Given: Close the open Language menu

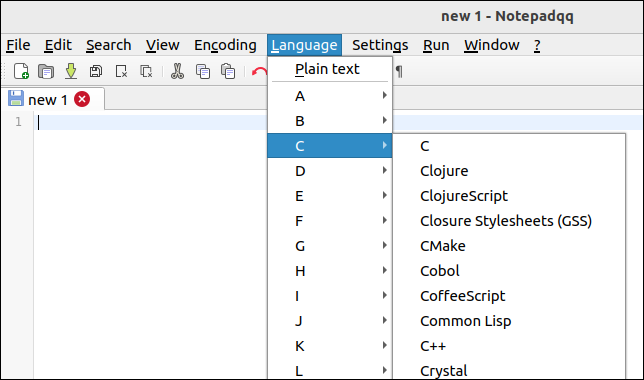Looking at the screenshot, I should click(304, 45).
